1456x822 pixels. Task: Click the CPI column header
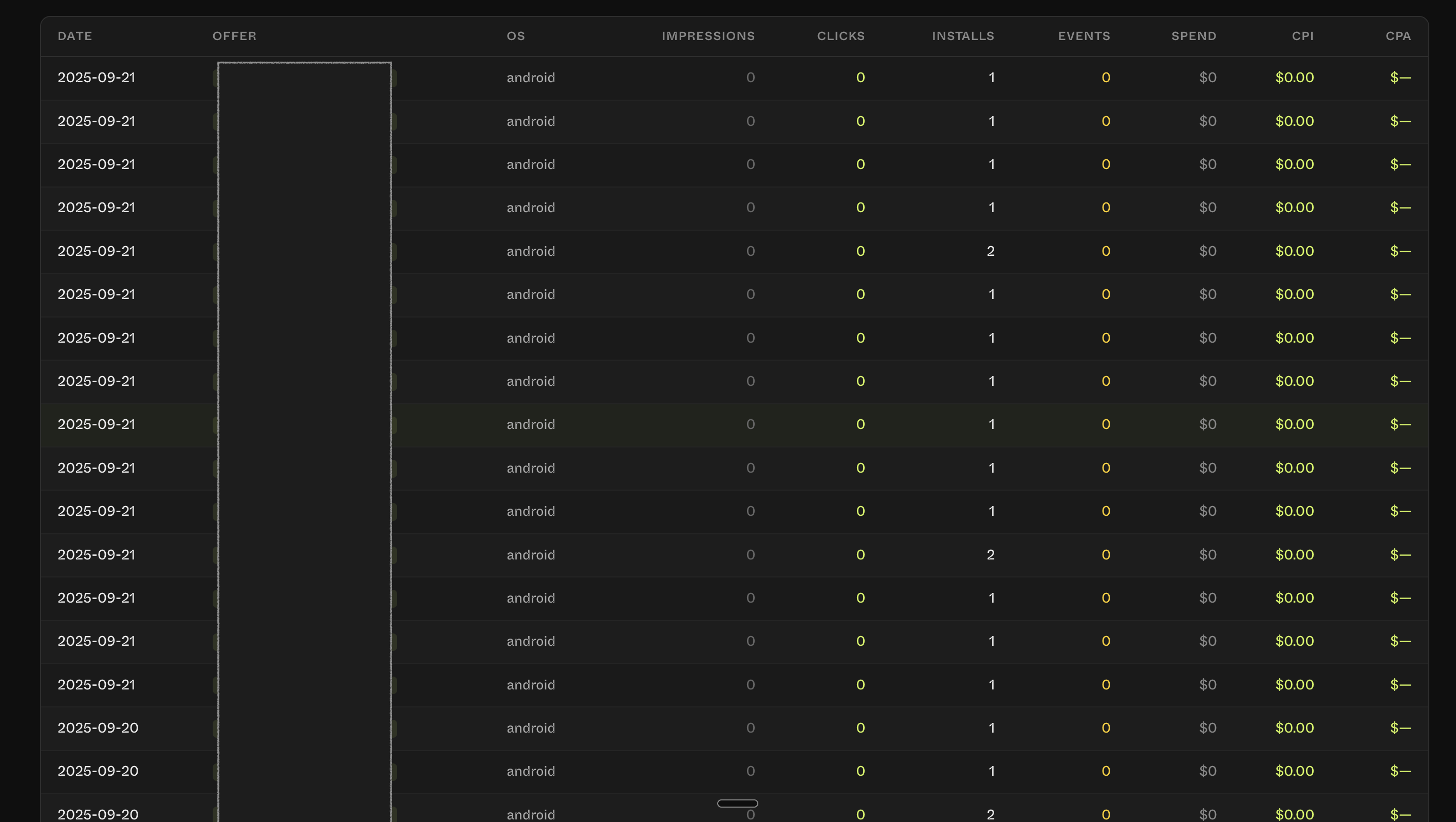(1302, 36)
